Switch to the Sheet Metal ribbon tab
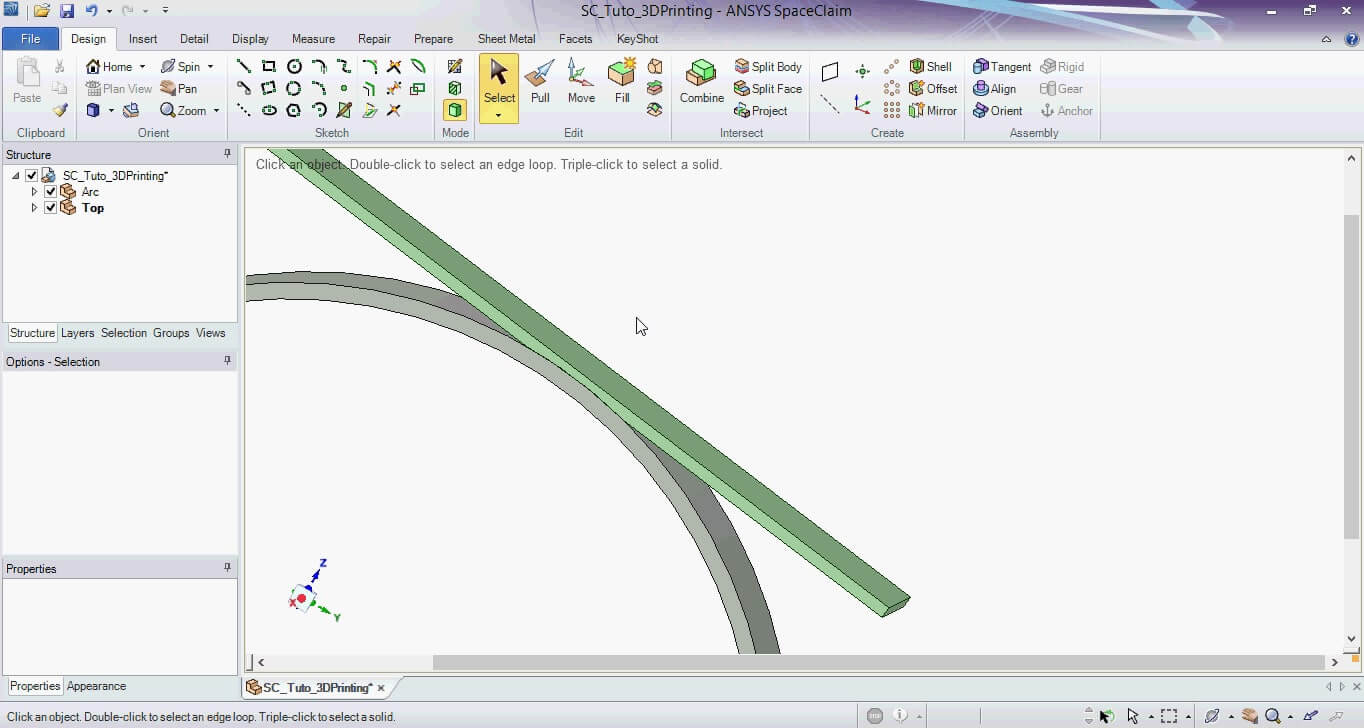This screenshot has height=728, width=1364. coord(506,39)
